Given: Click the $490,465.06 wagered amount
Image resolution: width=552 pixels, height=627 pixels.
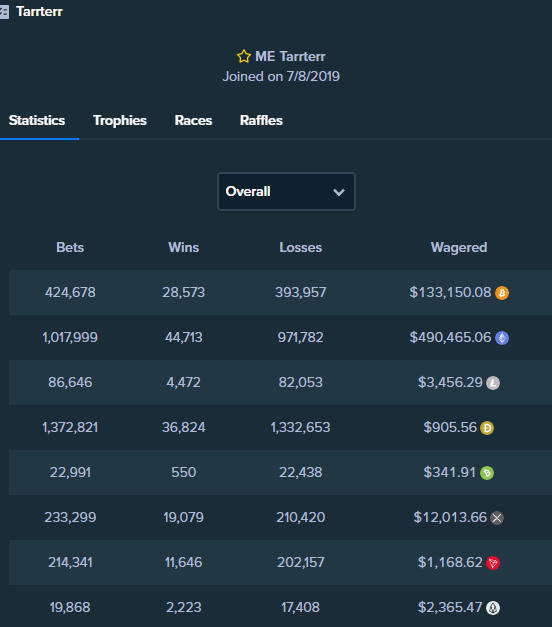Looking at the screenshot, I should point(450,337).
